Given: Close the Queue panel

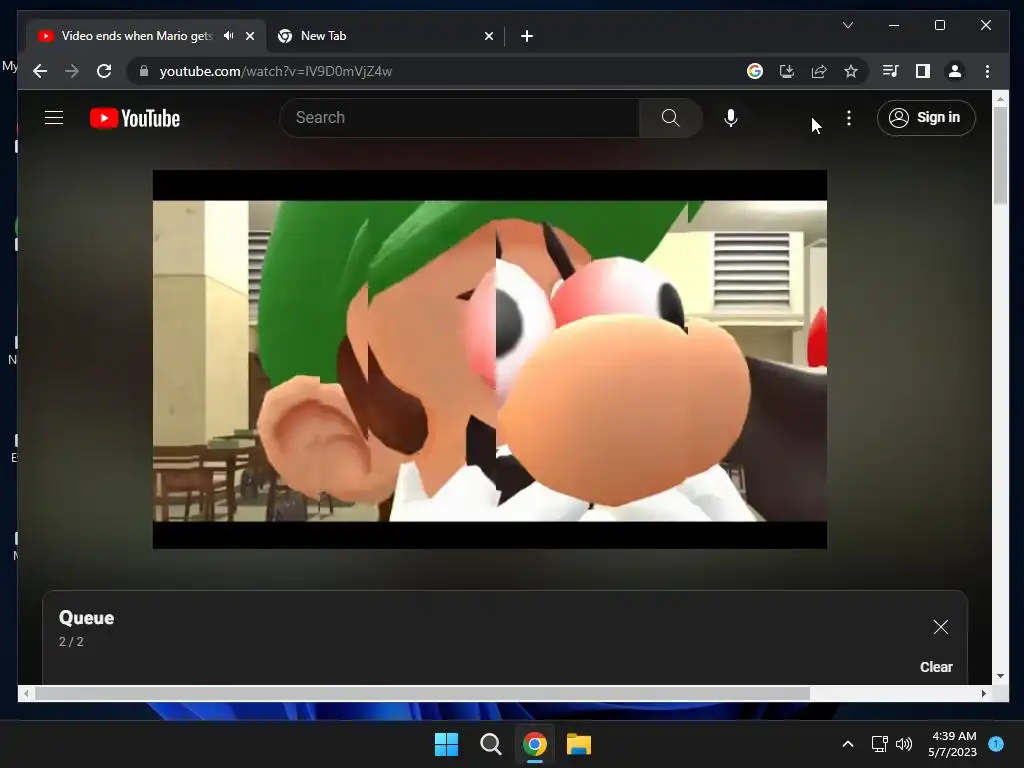Looking at the screenshot, I should [940, 627].
